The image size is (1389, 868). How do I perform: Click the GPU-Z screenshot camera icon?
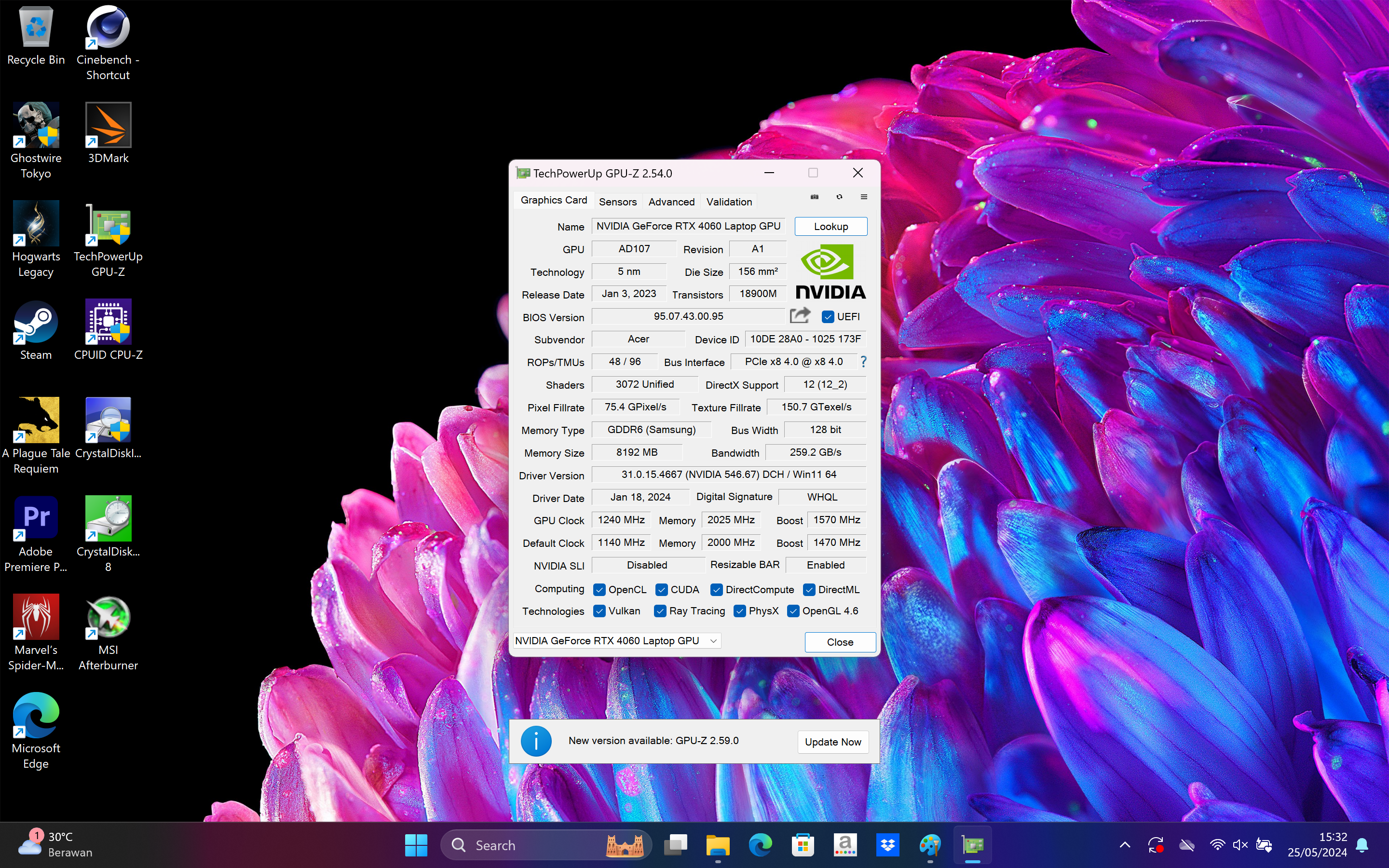tap(814, 197)
